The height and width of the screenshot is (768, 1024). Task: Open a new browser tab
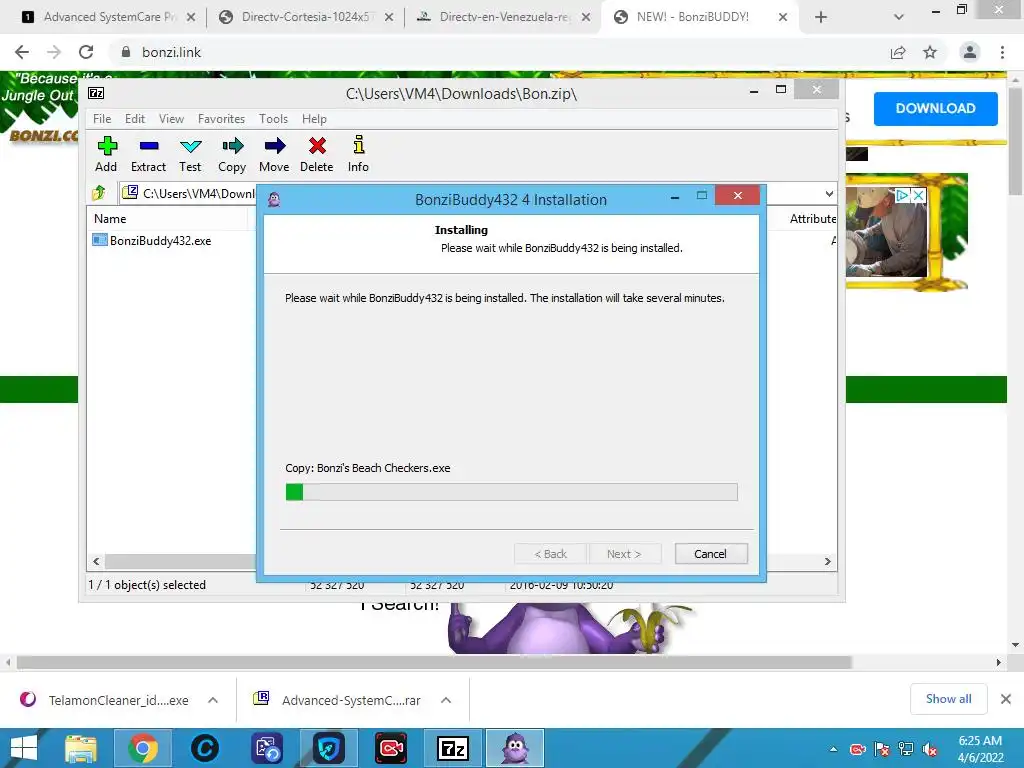(821, 17)
